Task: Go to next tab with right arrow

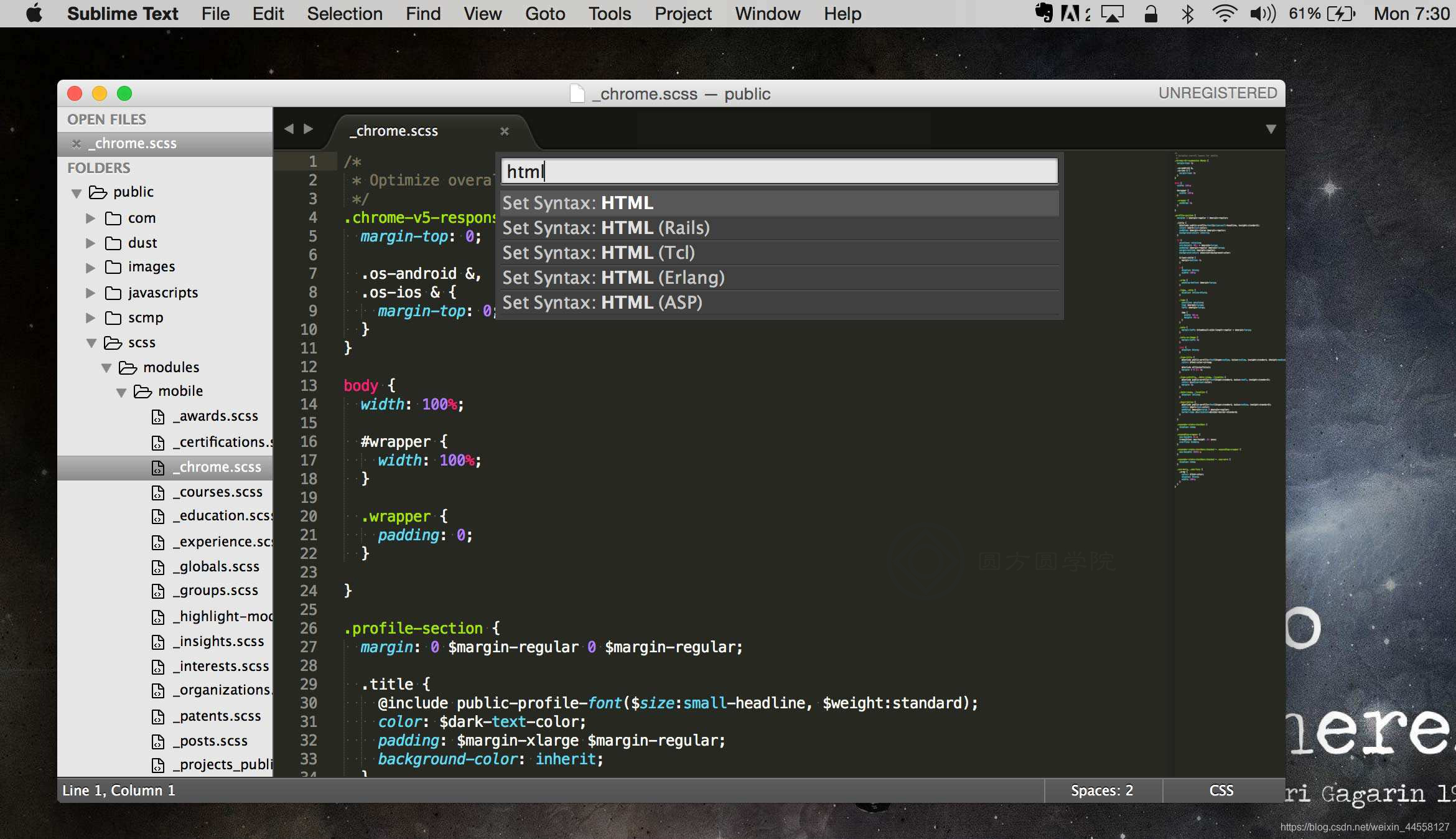Action: tap(308, 129)
